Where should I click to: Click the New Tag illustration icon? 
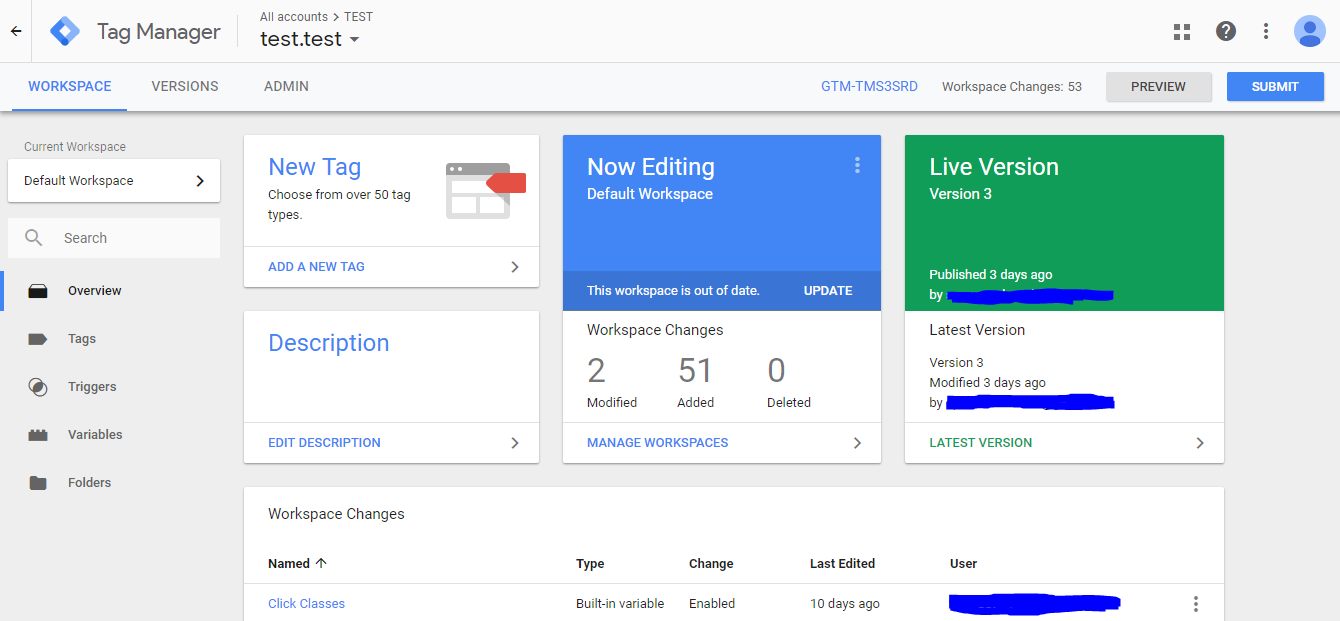point(485,191)
